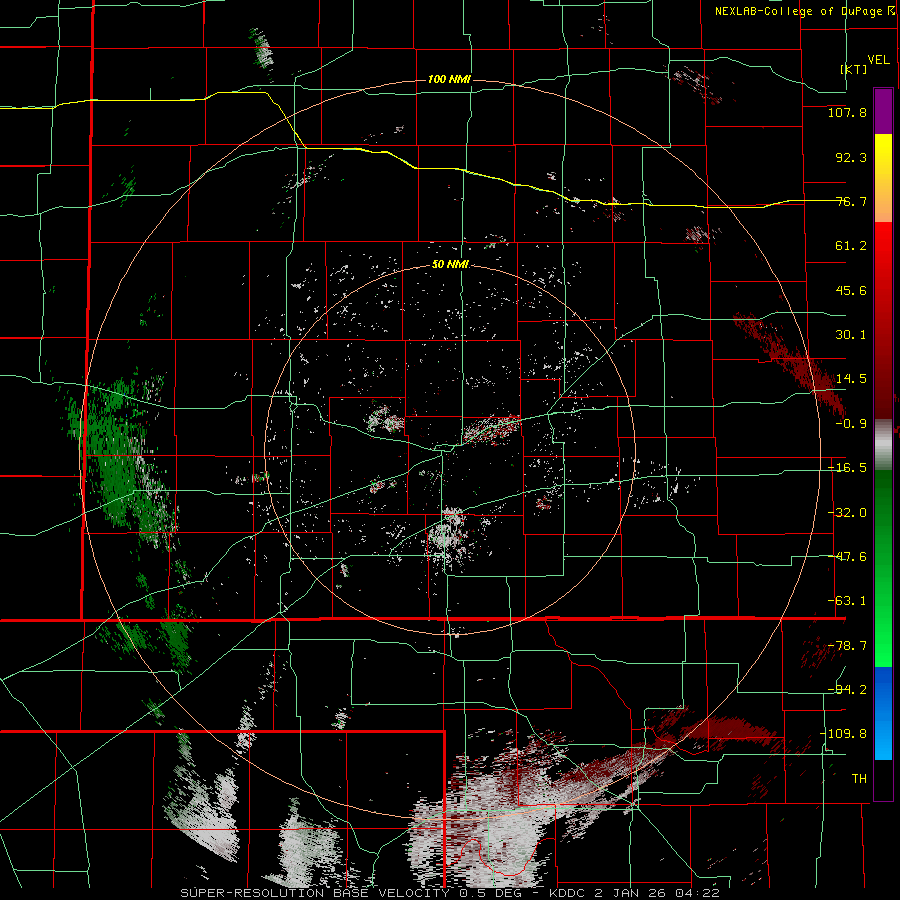Pick the black TH segment of the color bar

point(883,779)
